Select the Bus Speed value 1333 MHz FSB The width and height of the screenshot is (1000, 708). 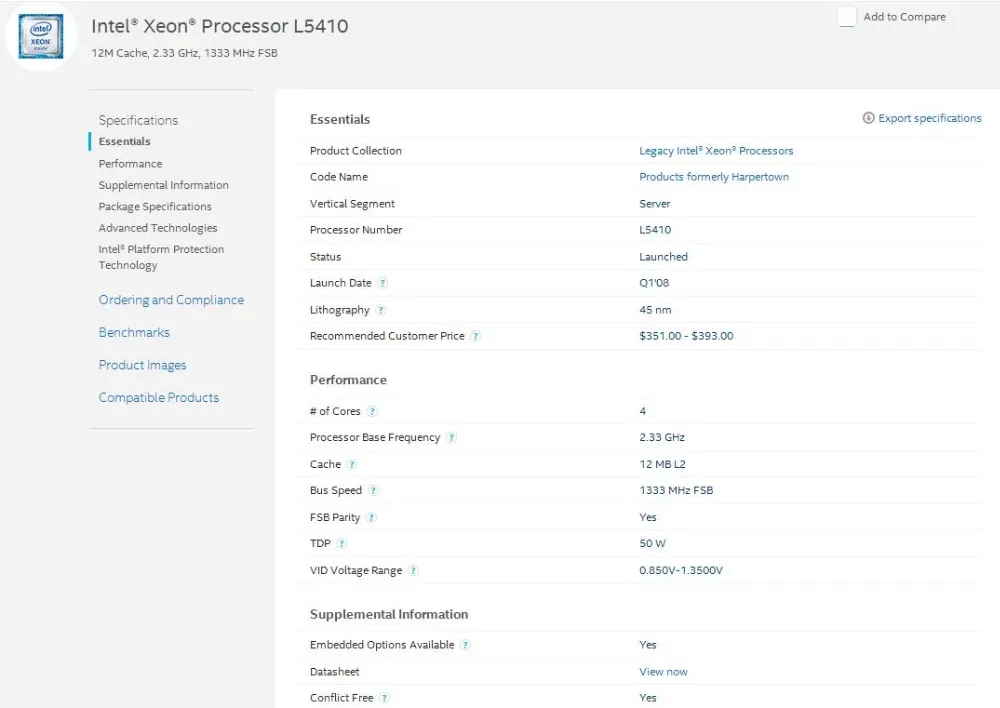click(x=676, y=490)
